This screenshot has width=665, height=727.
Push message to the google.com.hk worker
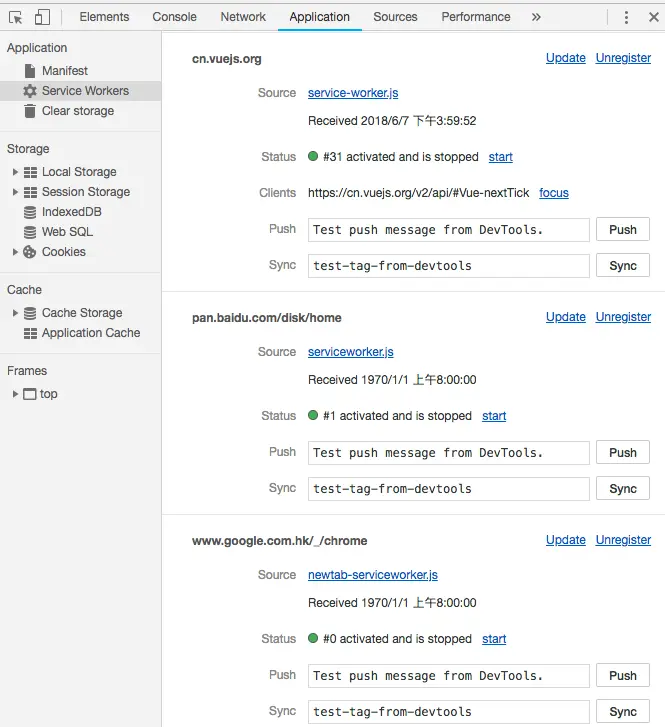pyautogui.click(x=623, y=676)
